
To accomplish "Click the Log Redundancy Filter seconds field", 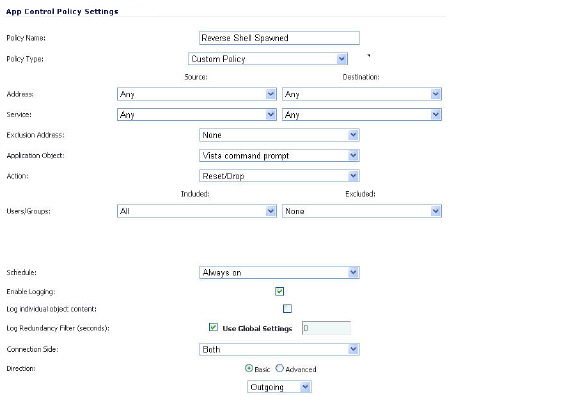I will click(x=326, y=328).
